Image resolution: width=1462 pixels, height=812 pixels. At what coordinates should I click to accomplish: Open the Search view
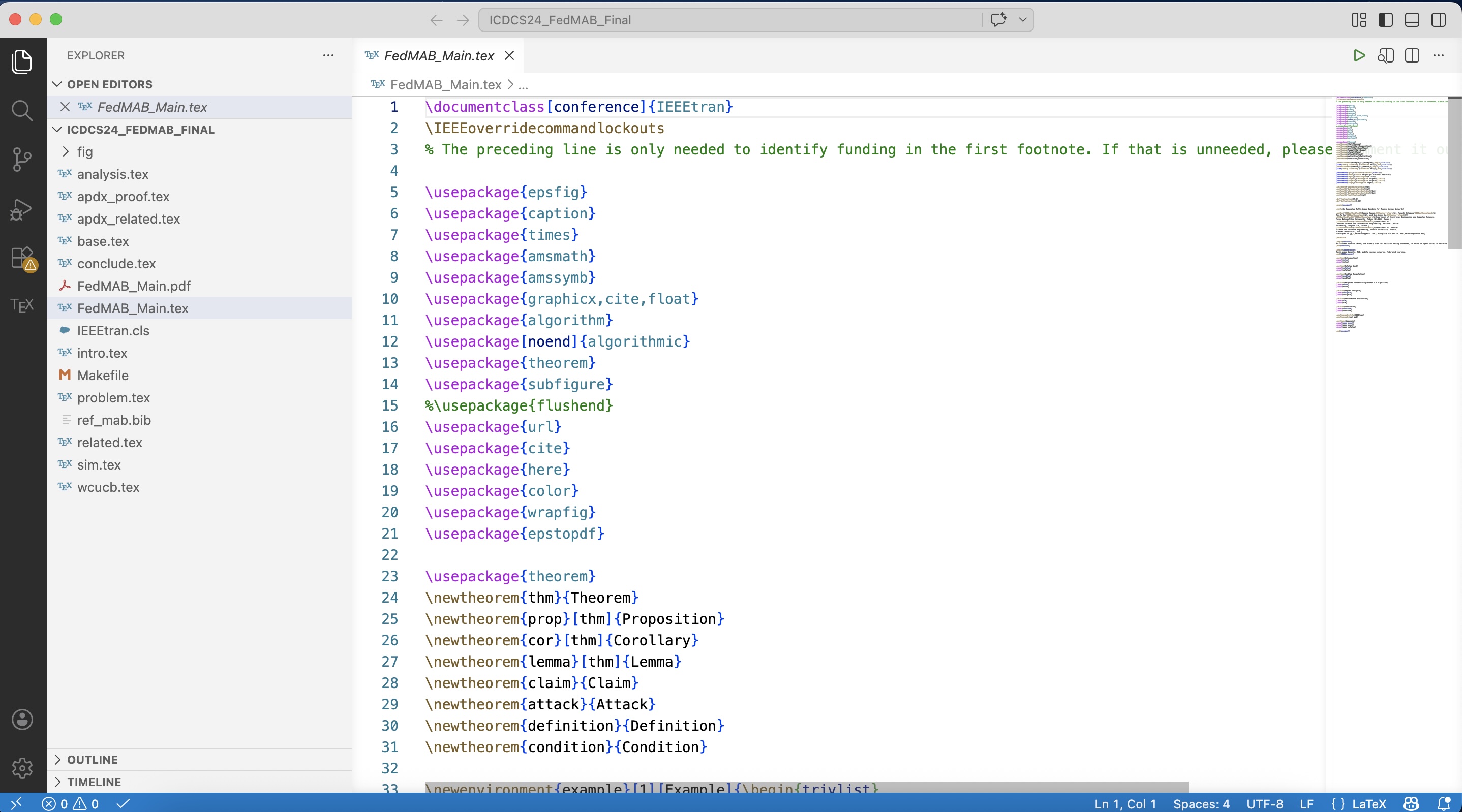tap(22, 111)
